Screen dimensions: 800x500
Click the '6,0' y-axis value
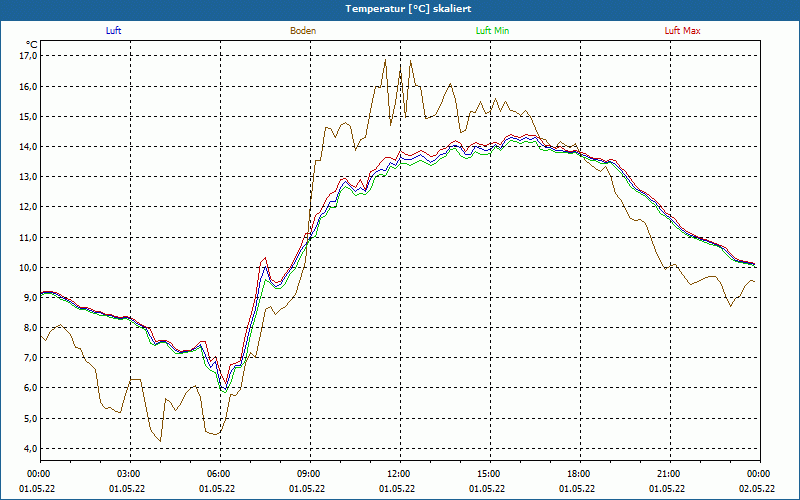click(x=31, y=388)
